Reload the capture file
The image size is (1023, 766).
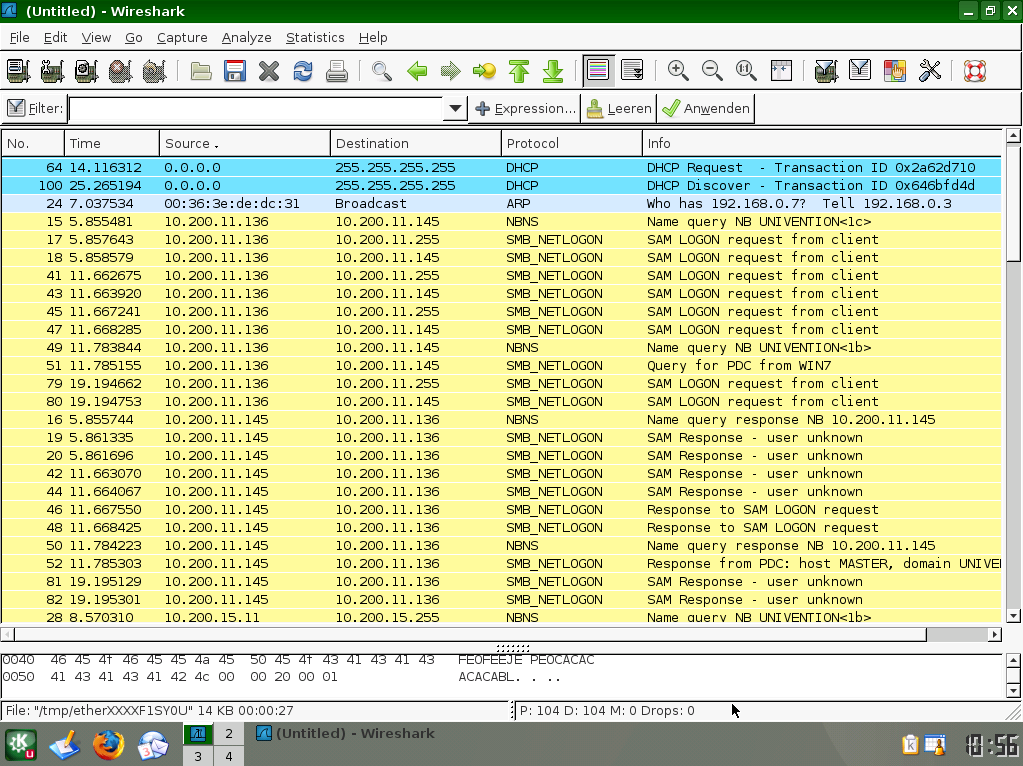[x=302, y=71]
